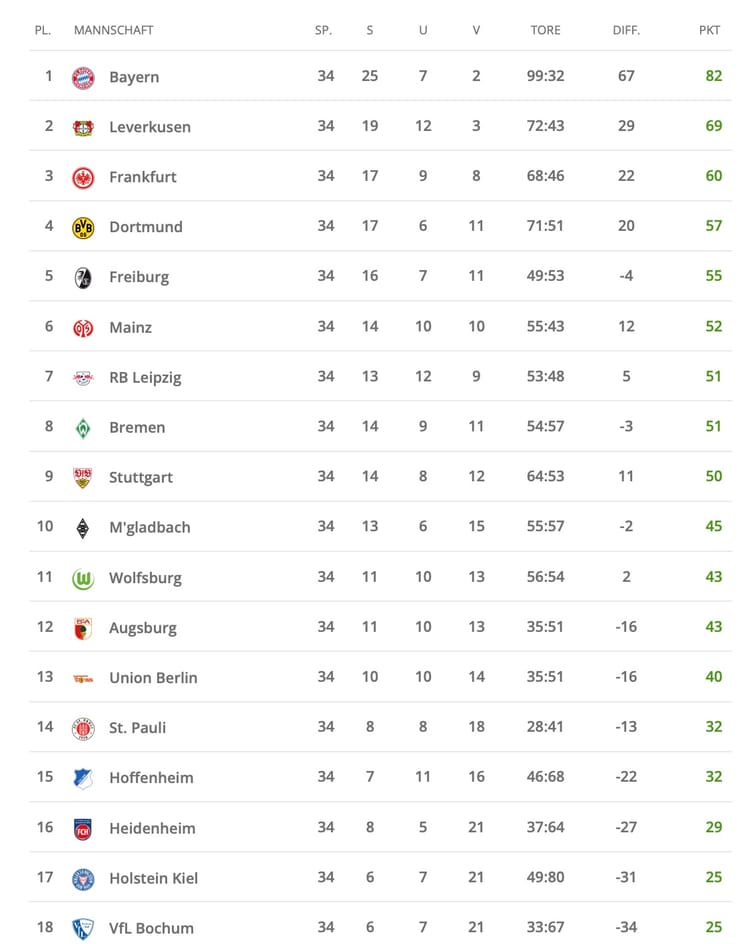Open the Union Berlin team link

153,678
